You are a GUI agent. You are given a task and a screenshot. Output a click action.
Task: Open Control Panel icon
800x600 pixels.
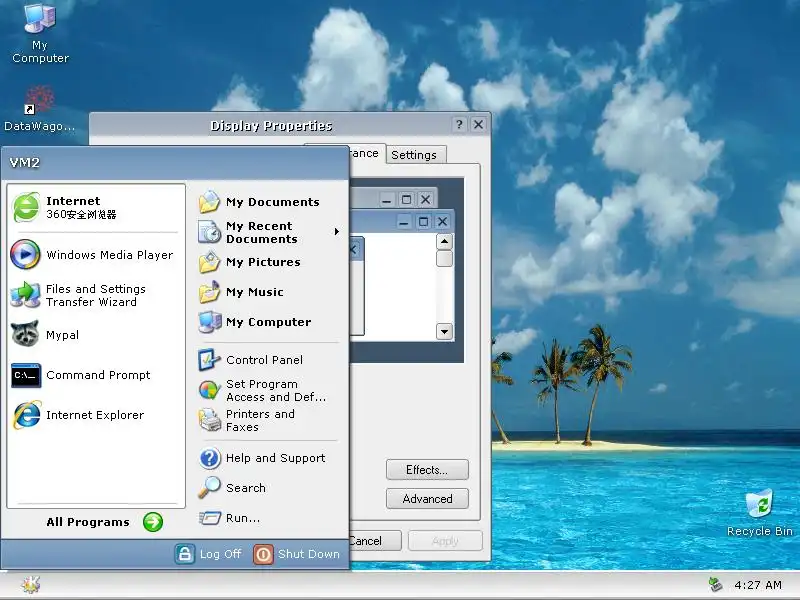[x=209, y=360]
